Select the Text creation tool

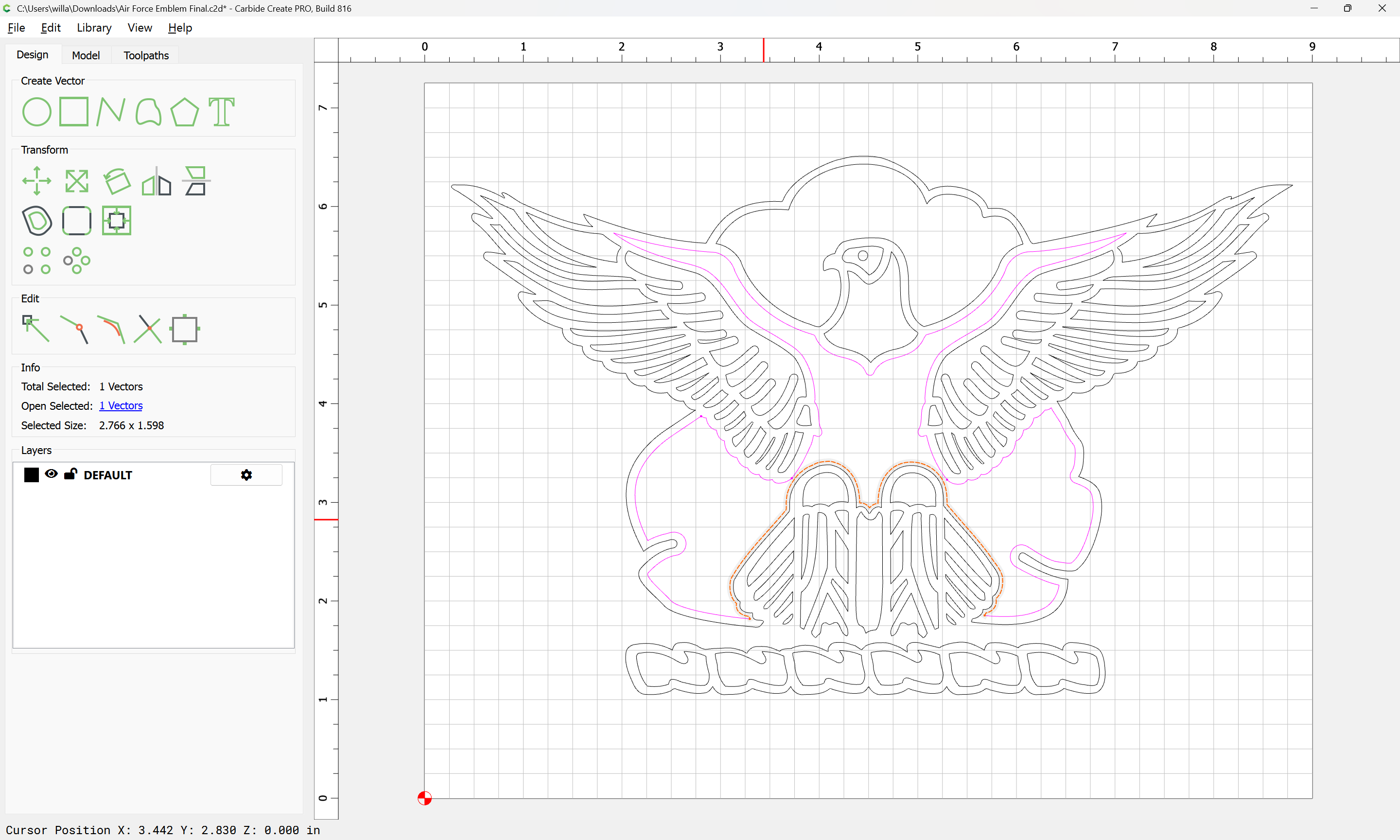[221, 111]
